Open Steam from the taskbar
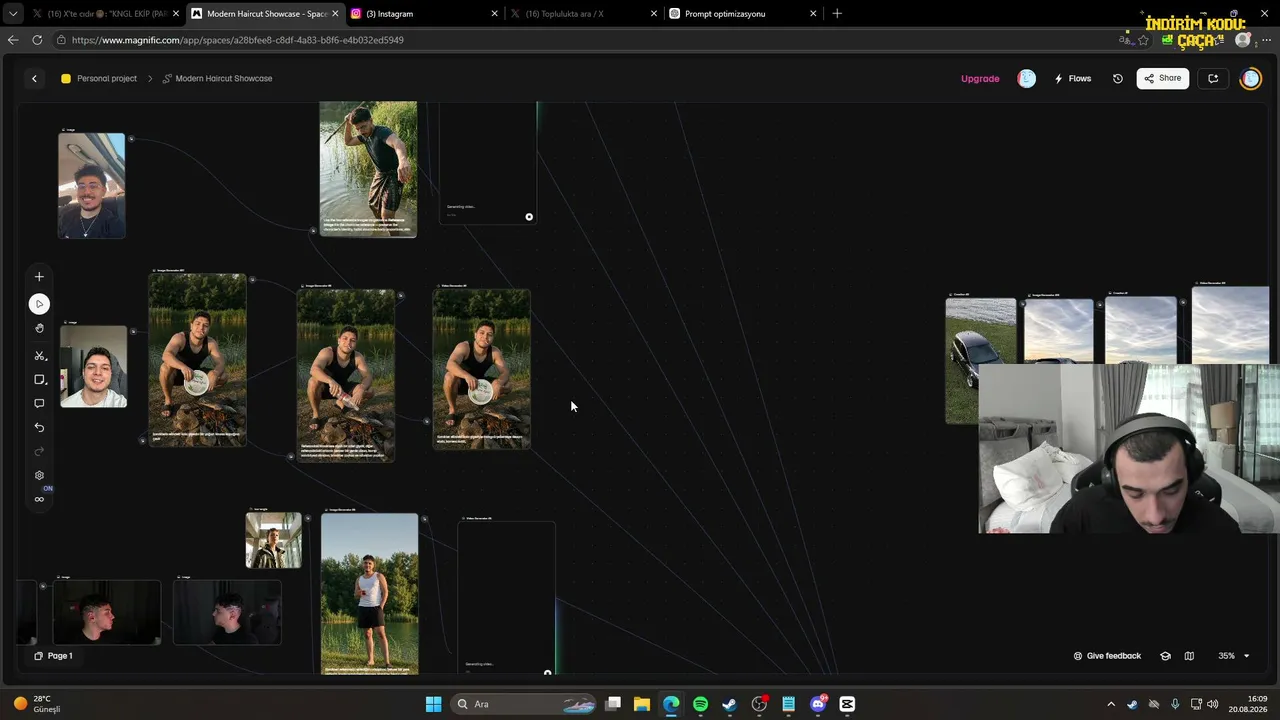 pyautogui.click(x=730, y=704)
